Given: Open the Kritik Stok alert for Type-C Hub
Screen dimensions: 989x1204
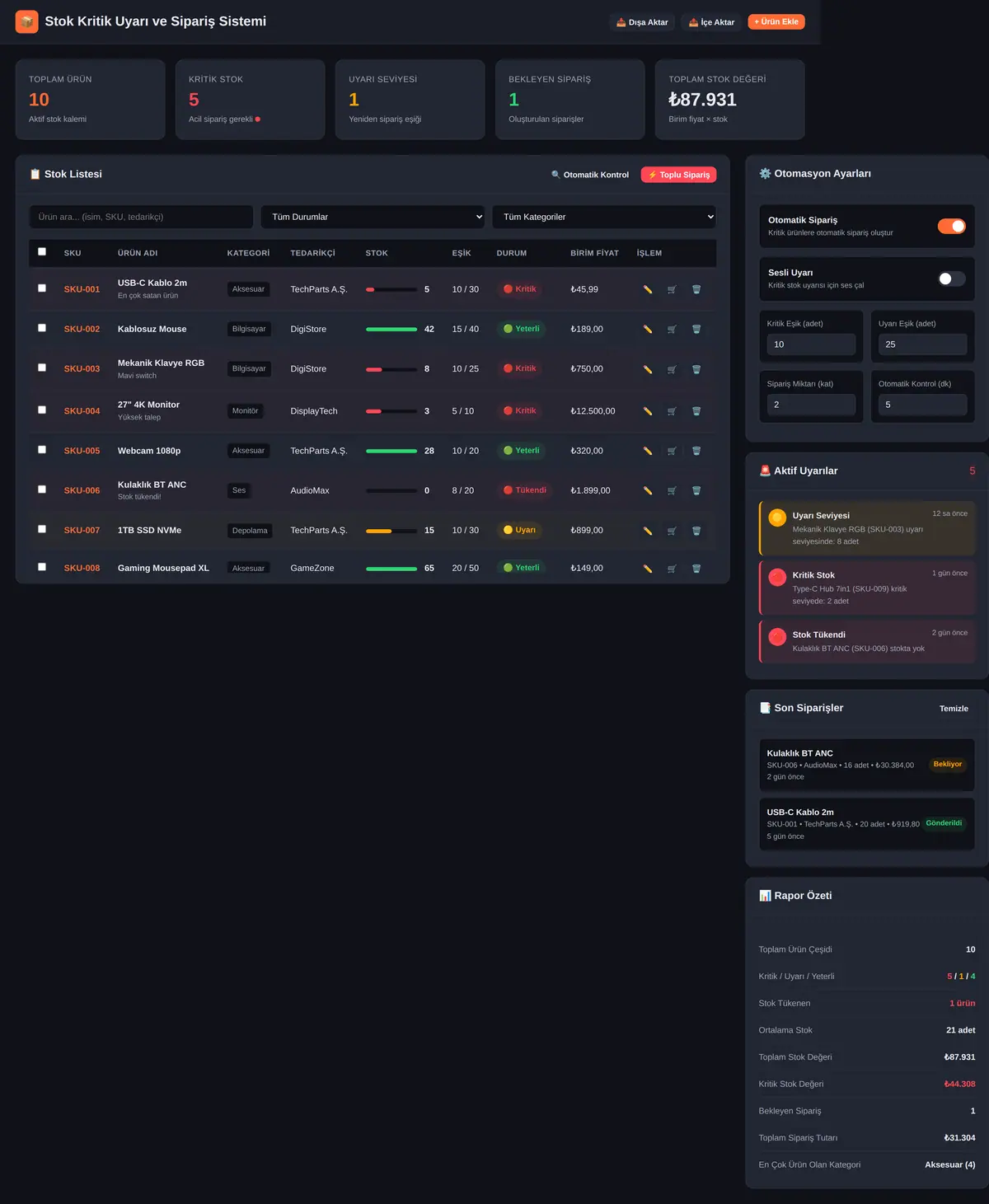Looking at the screenshot, I should click(867, 588).
